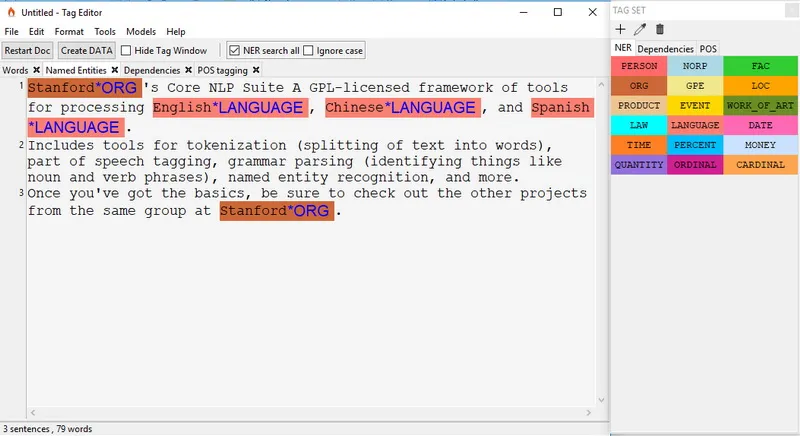Screen dimensions: 800x436
Task: Close the Named Entities tab with its X
Action: pos(115,70)
